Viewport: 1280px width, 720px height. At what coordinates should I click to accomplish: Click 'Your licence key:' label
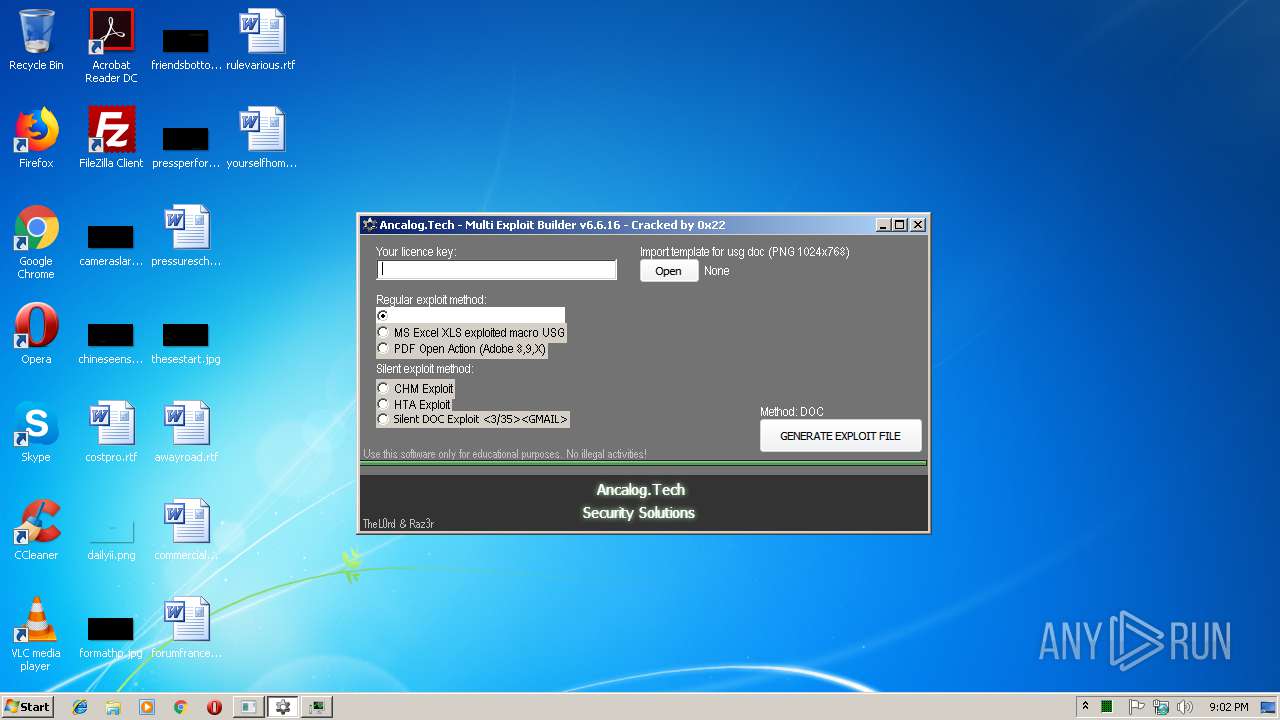(x=416, y=252)
